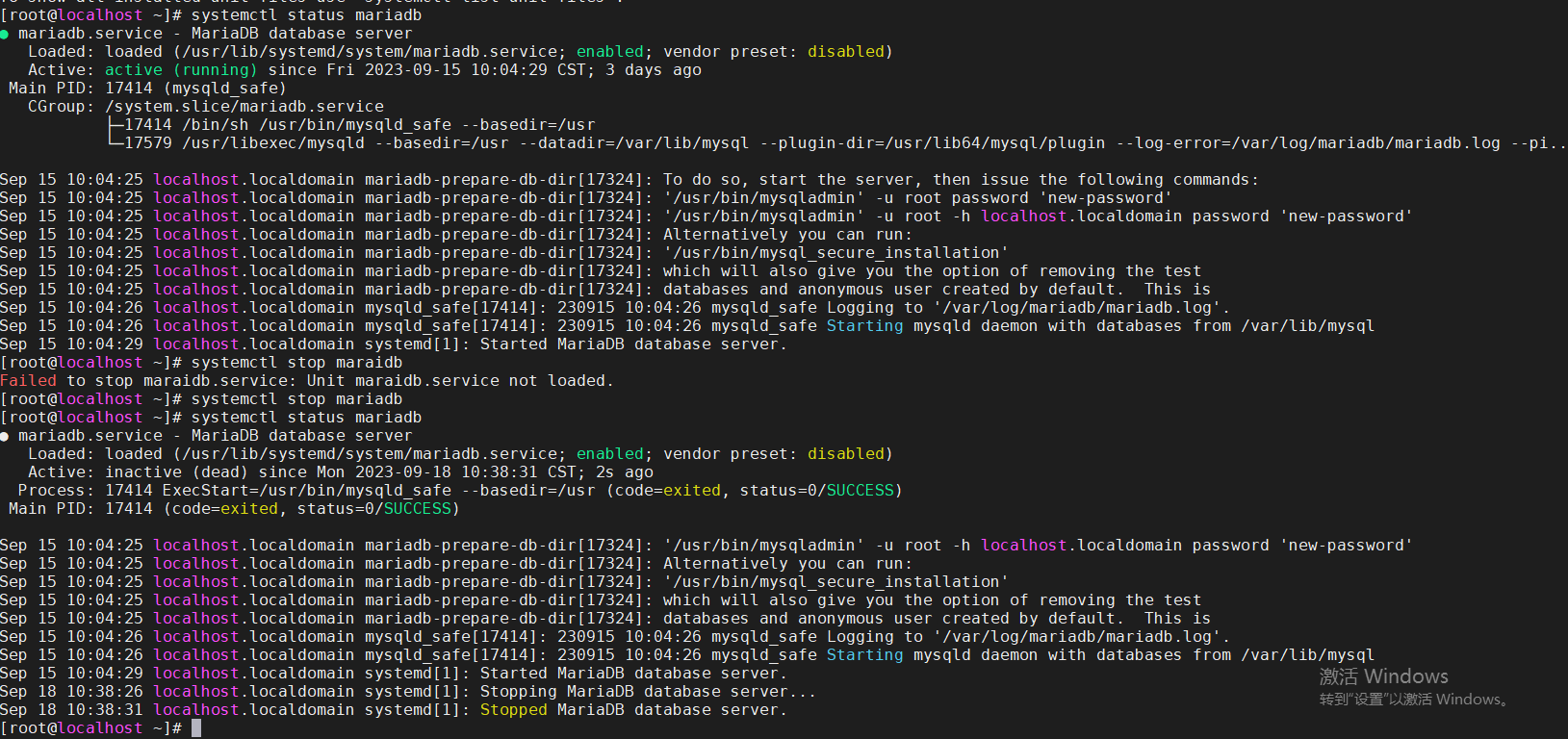Click 'Stopping MariaDB database server...' log line
This screenshot has width=1568, height=739.
pos(407,692)
